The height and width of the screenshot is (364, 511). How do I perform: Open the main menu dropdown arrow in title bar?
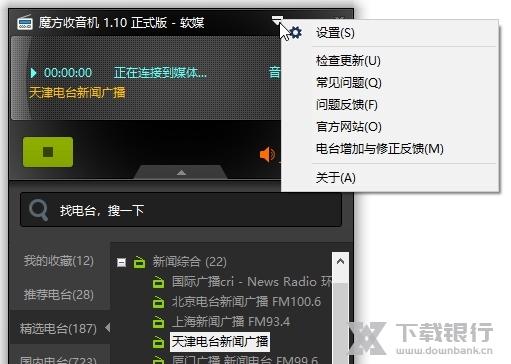(x=277, y=21)
